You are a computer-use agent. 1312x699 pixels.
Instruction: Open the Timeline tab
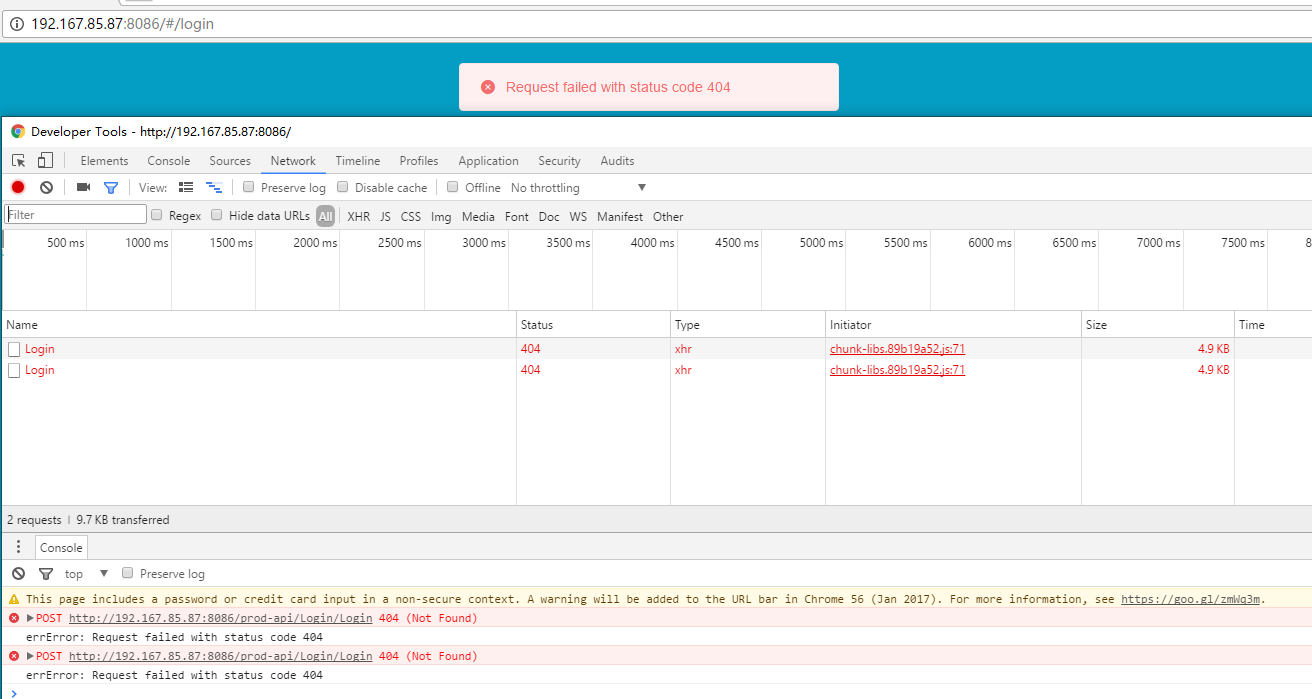tap(358, 161)
